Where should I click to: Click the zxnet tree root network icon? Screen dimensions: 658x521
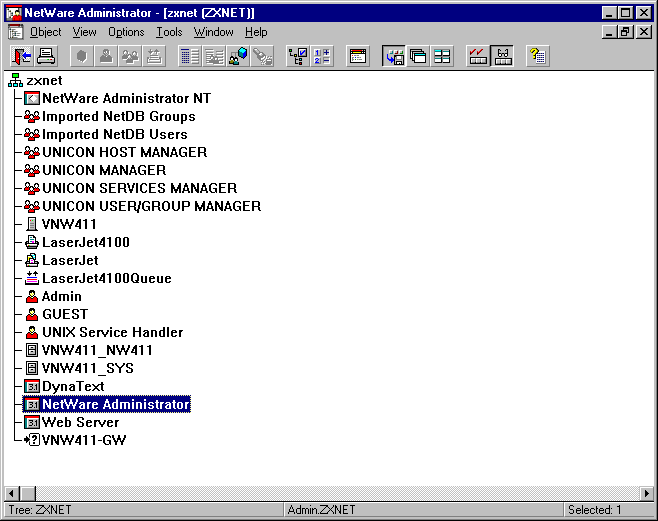(x=16, y=80)
